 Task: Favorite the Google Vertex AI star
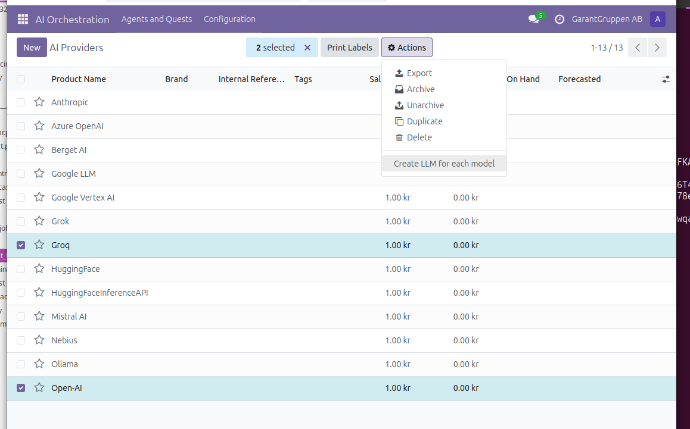click(39, 197)
